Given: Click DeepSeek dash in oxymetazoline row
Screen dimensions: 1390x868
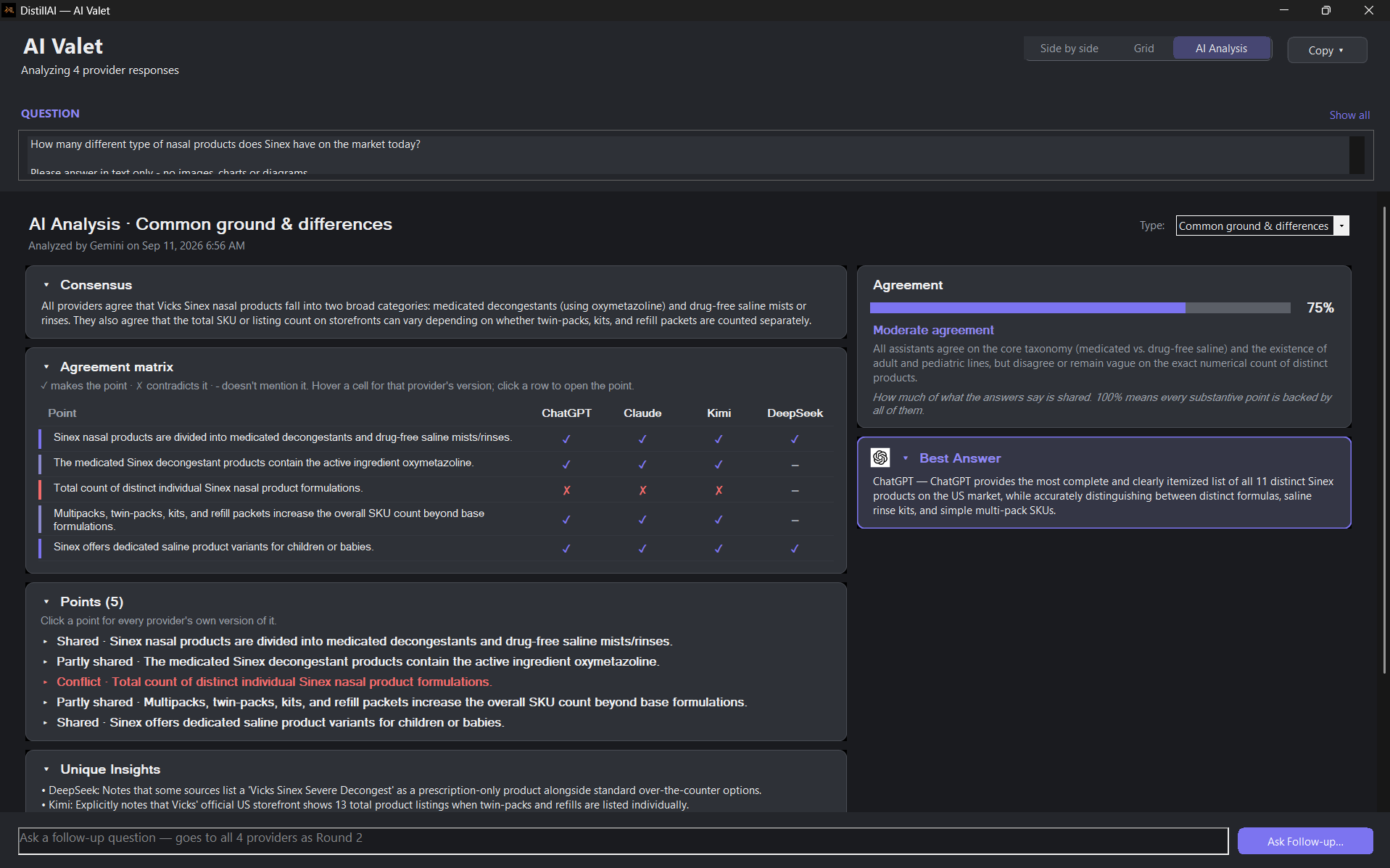Looking at the screenshot, I should coord(795,465).
